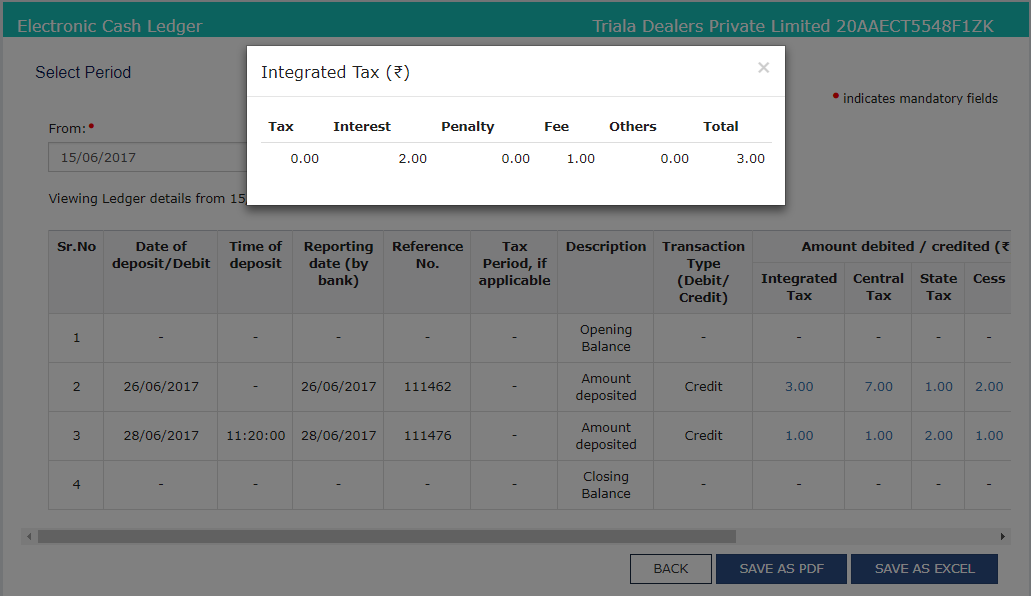This screenshot has width=1031, height=596.
Task: Click the Description column header
Action: point(605,246)
